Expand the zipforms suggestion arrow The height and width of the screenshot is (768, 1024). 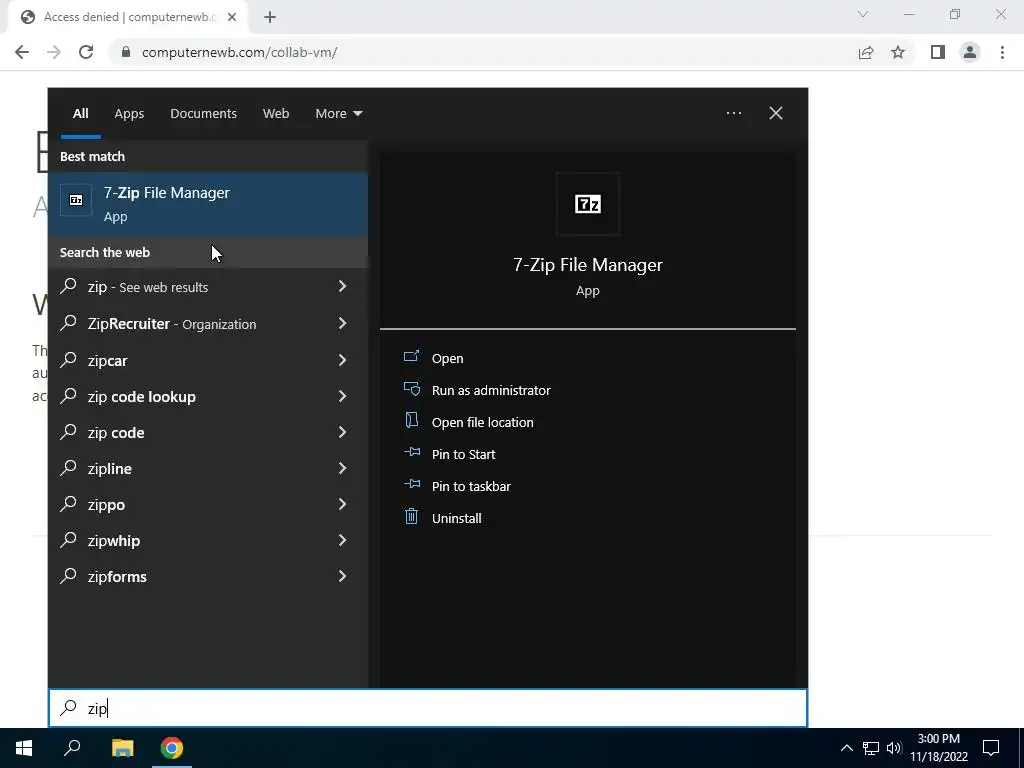342,576
